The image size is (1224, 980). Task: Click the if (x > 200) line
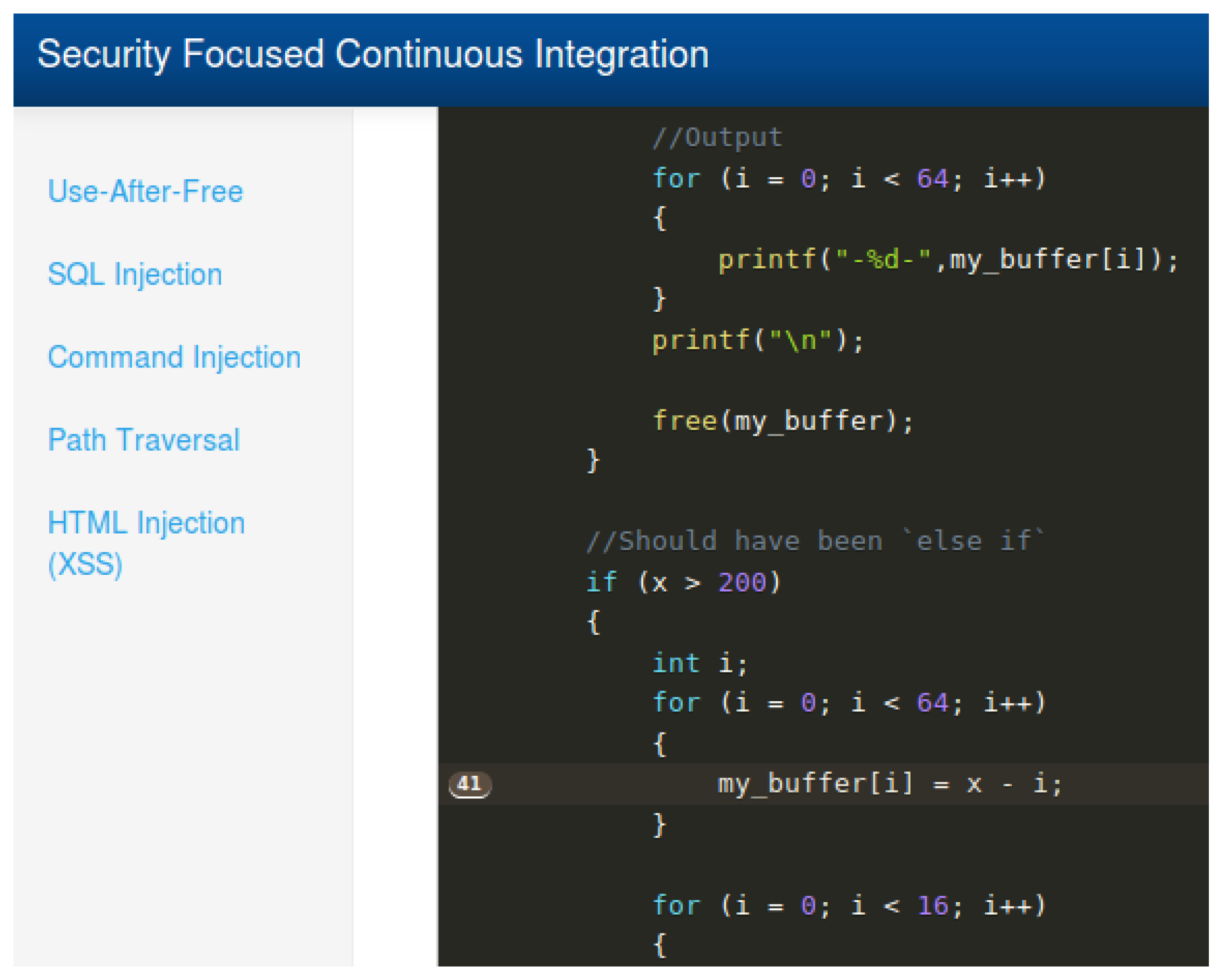tap(684, 582)
